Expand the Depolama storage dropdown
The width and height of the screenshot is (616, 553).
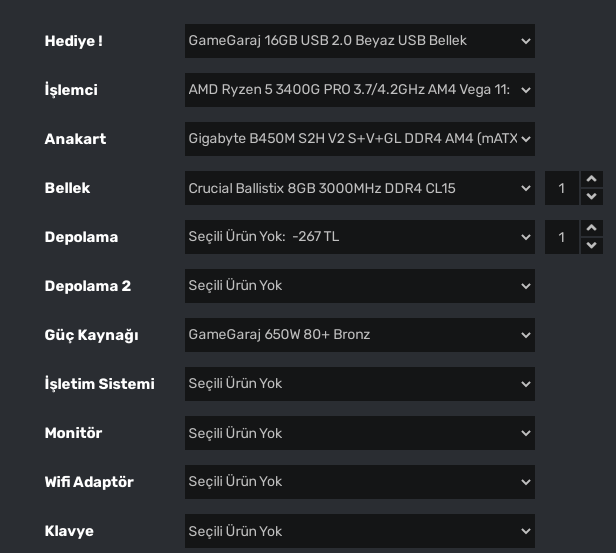pos(359,237)
